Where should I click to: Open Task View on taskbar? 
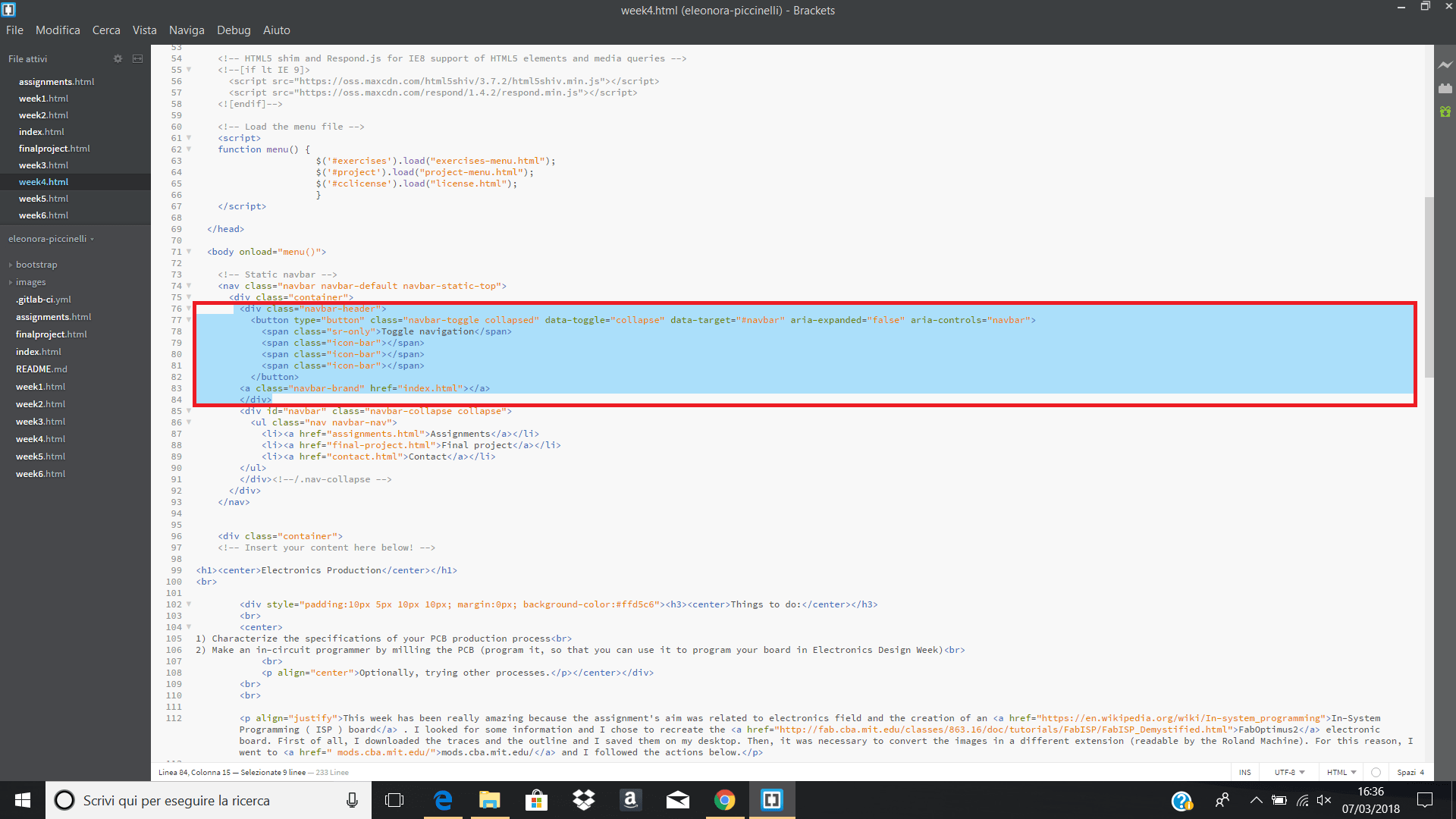394,800
